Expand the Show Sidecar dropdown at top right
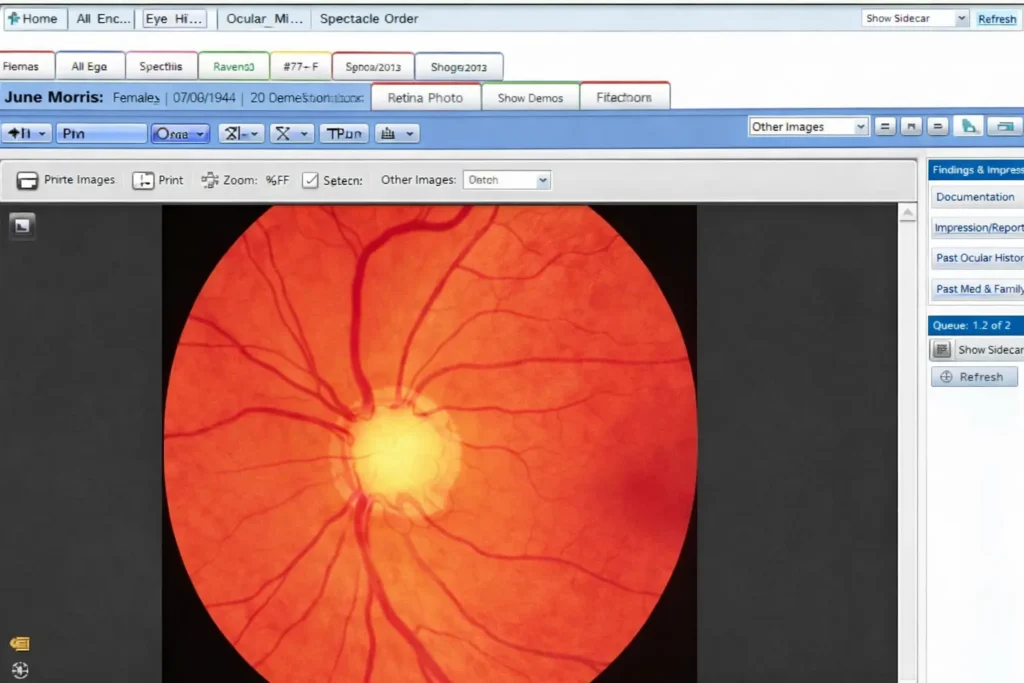Viewport: 1024px width, 683px height. 913,17
